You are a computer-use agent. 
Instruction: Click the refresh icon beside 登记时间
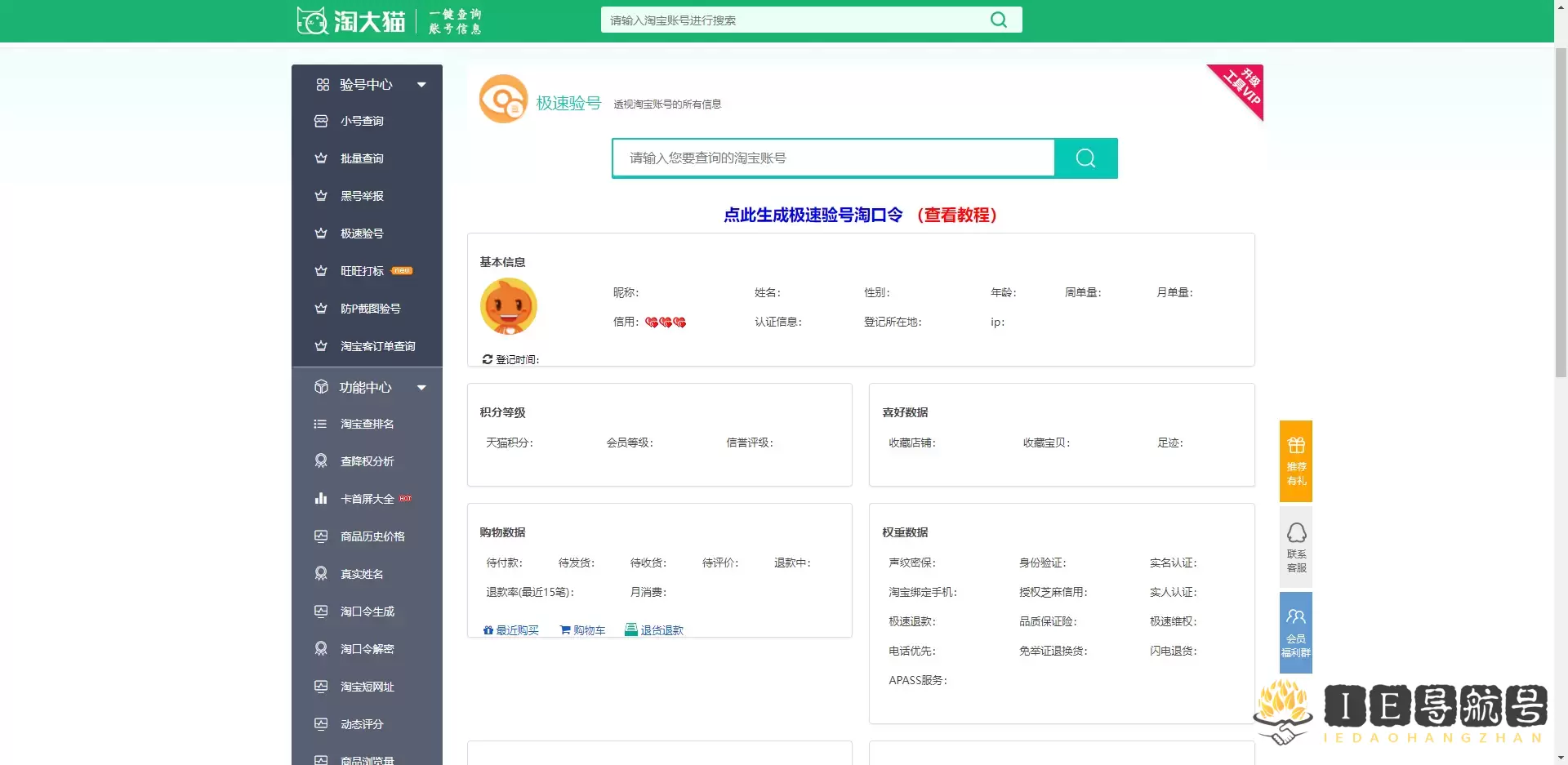point(487,359)
